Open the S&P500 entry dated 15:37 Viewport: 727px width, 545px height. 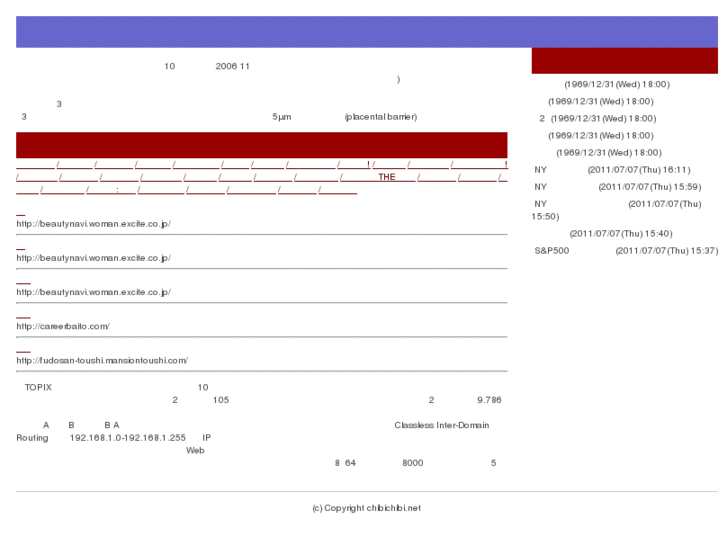[x=626, y=251]
